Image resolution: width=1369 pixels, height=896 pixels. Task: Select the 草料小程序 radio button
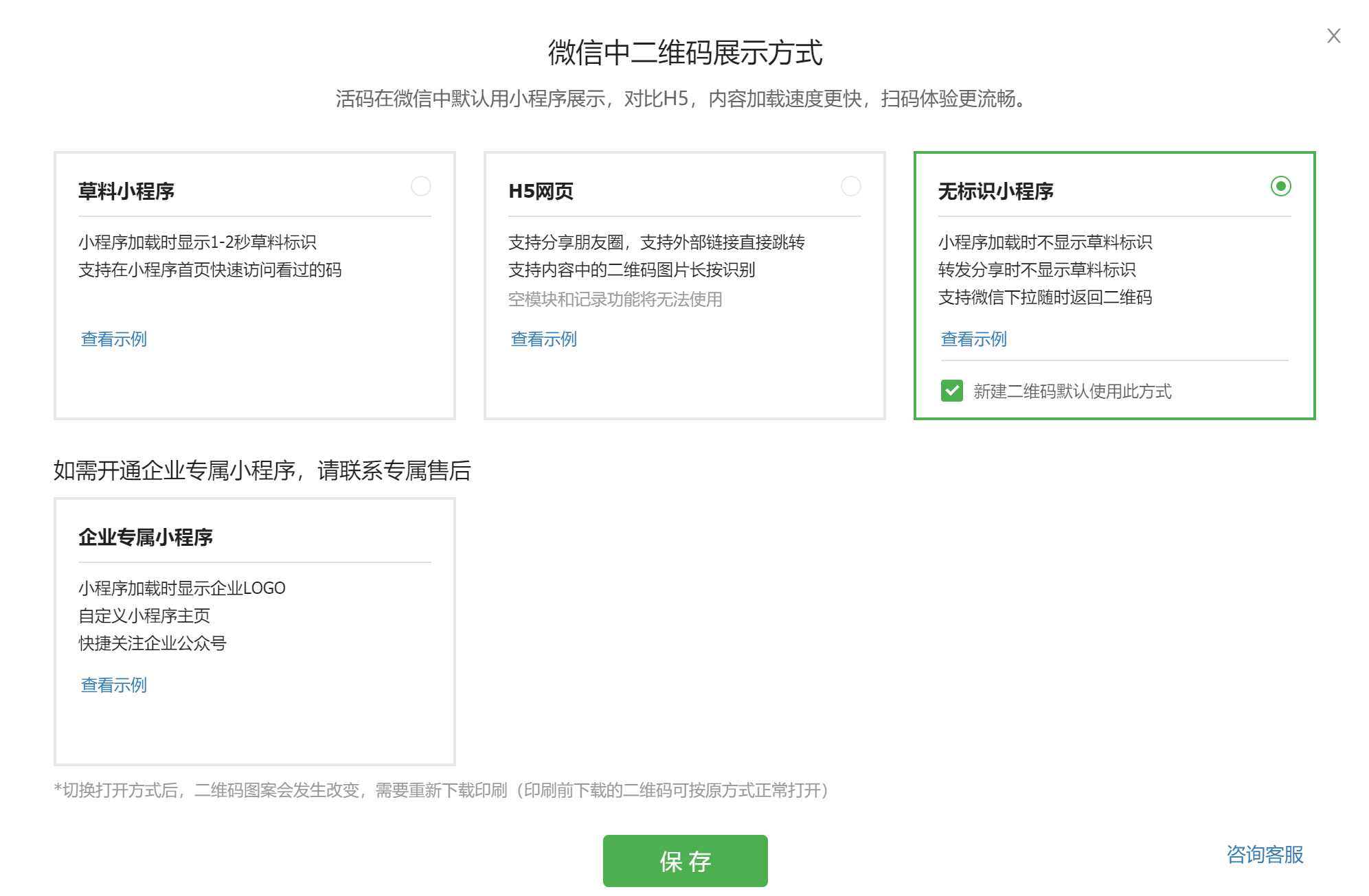coord(420,186)
